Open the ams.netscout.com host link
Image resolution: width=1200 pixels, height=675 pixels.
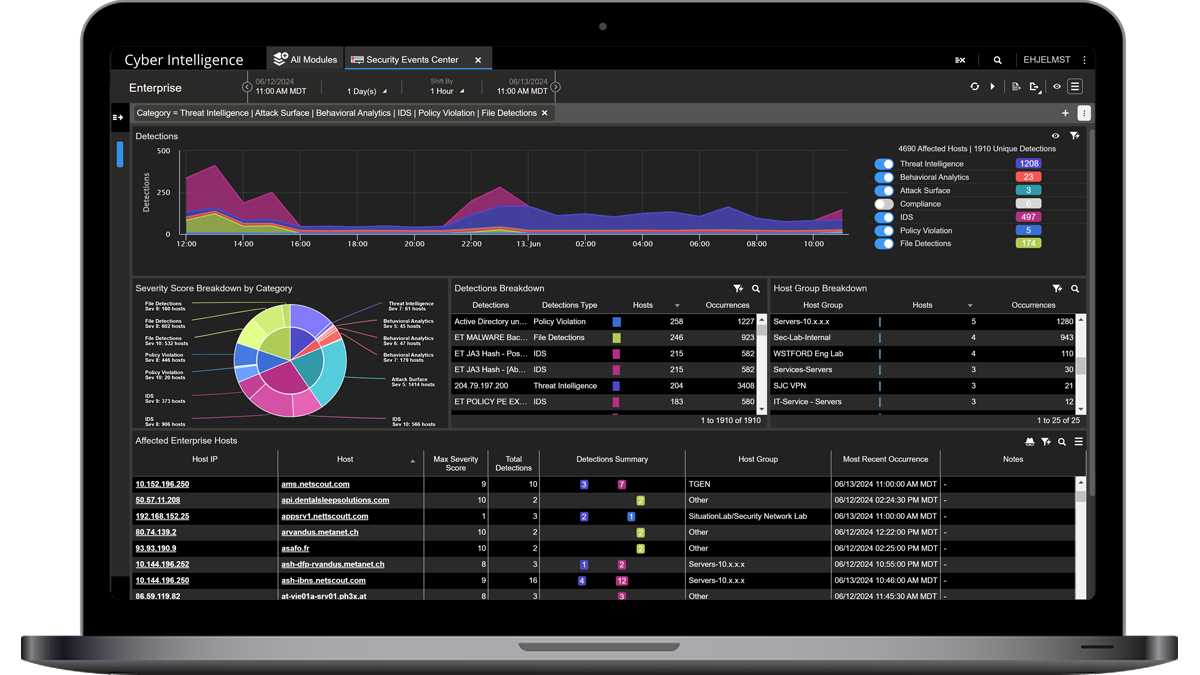pos(315,484)
